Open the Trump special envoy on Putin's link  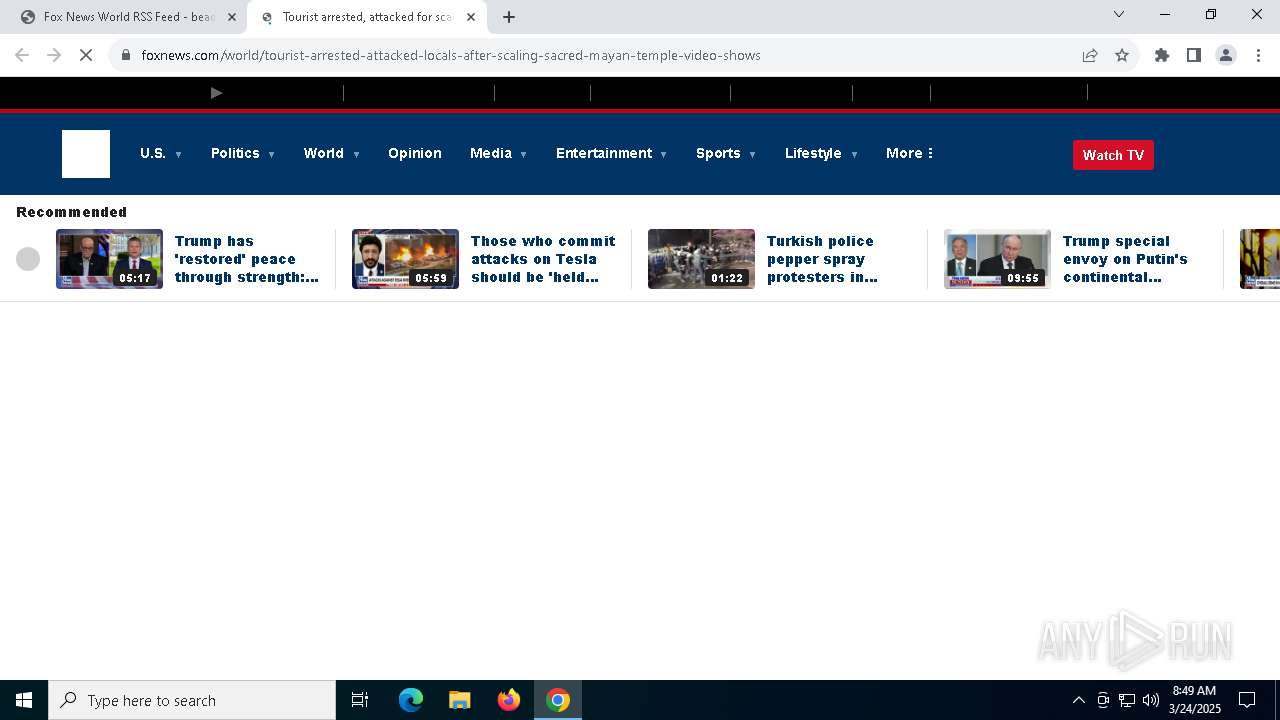point(1125,259)
